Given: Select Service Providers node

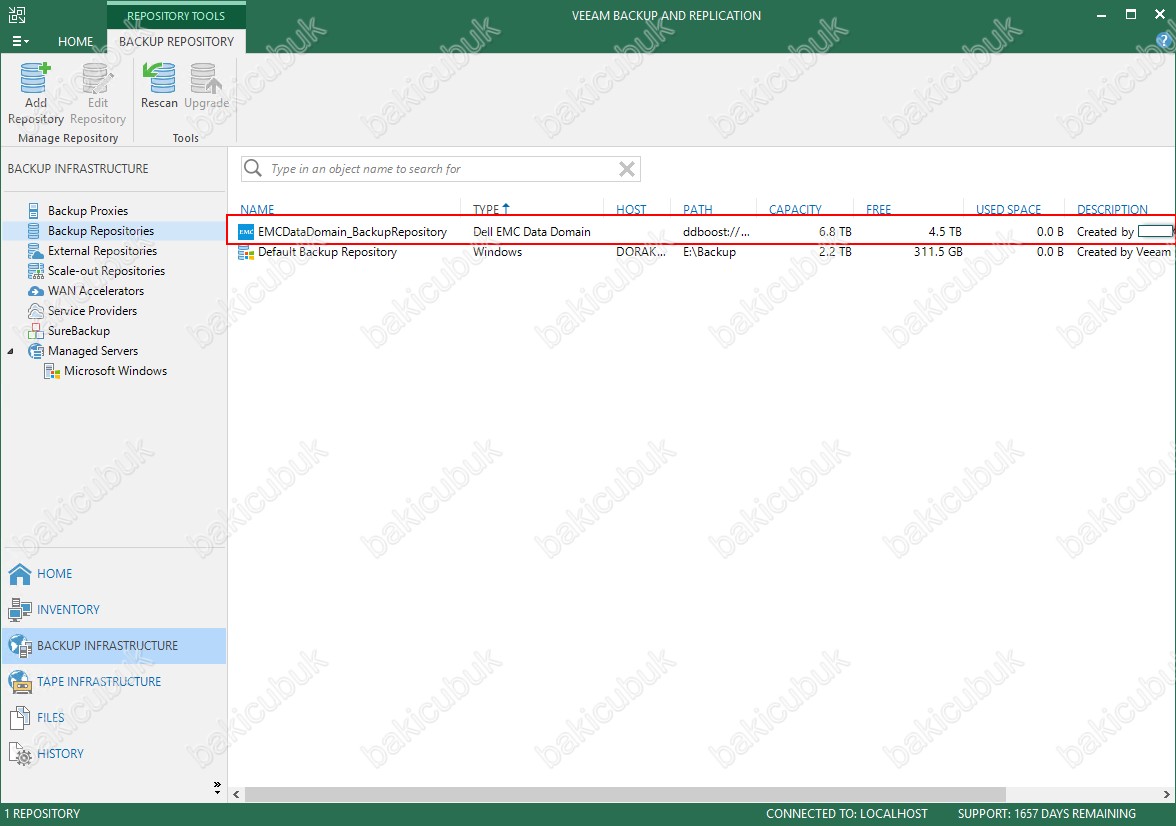Looking at the screenshot, I should pos(92,311).
